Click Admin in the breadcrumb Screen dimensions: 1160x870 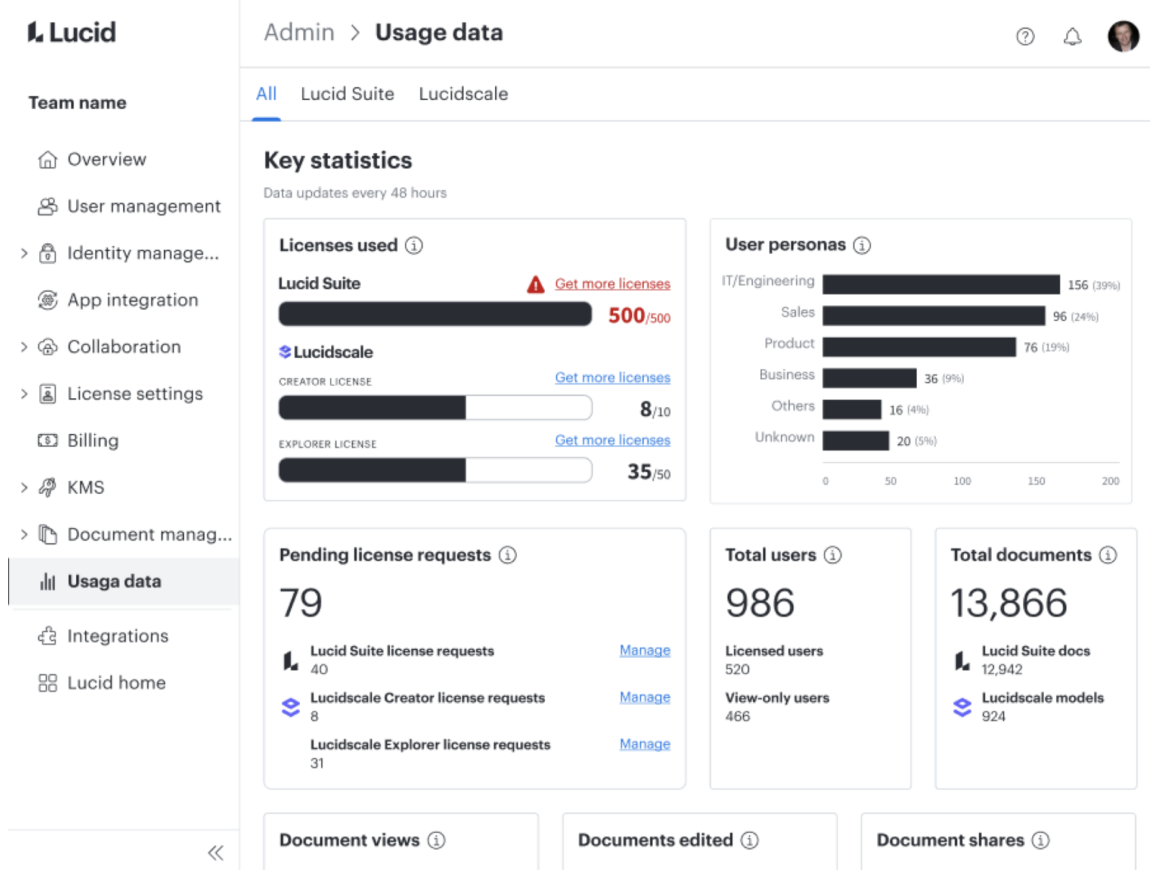299,33
